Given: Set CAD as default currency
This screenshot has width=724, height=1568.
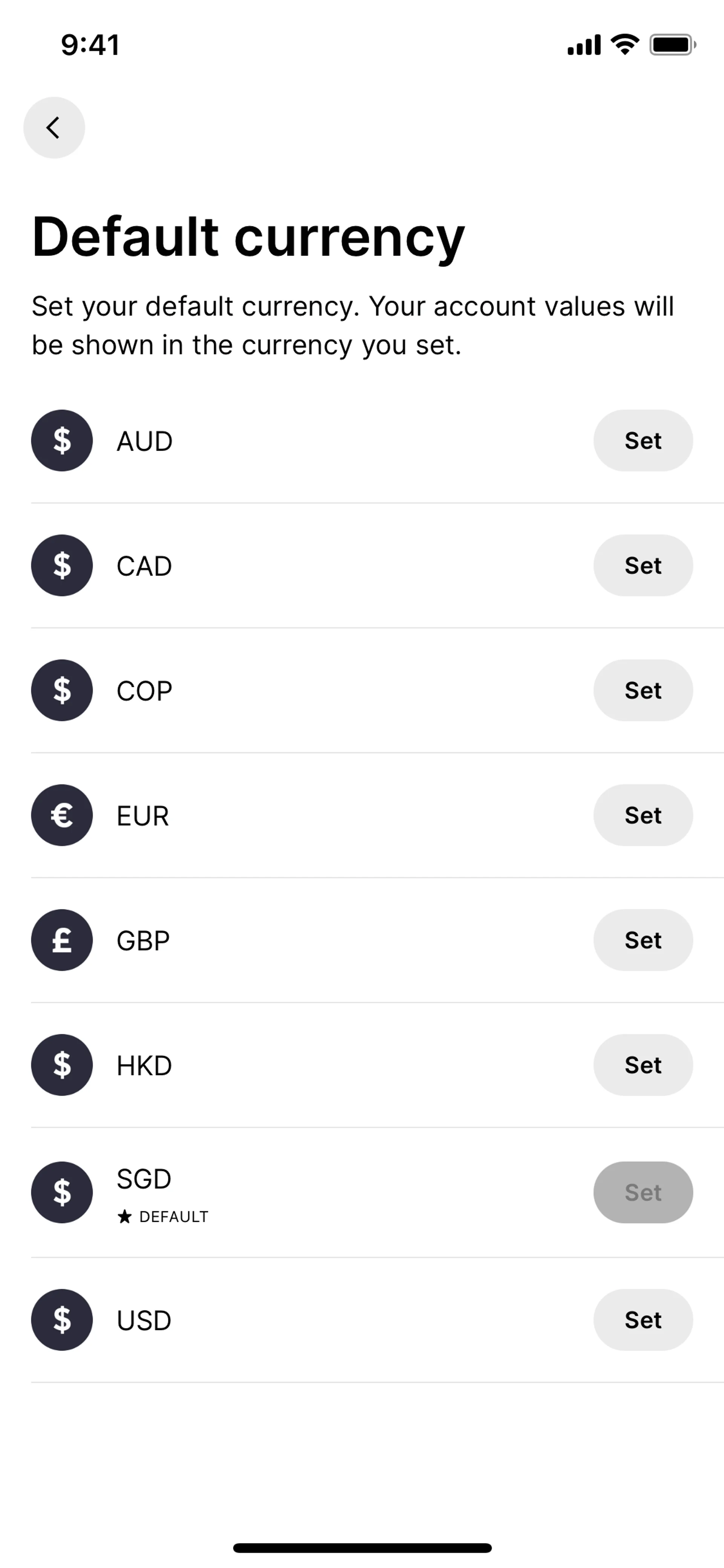Looking at the screenshot, I should (x=643, y=565).
